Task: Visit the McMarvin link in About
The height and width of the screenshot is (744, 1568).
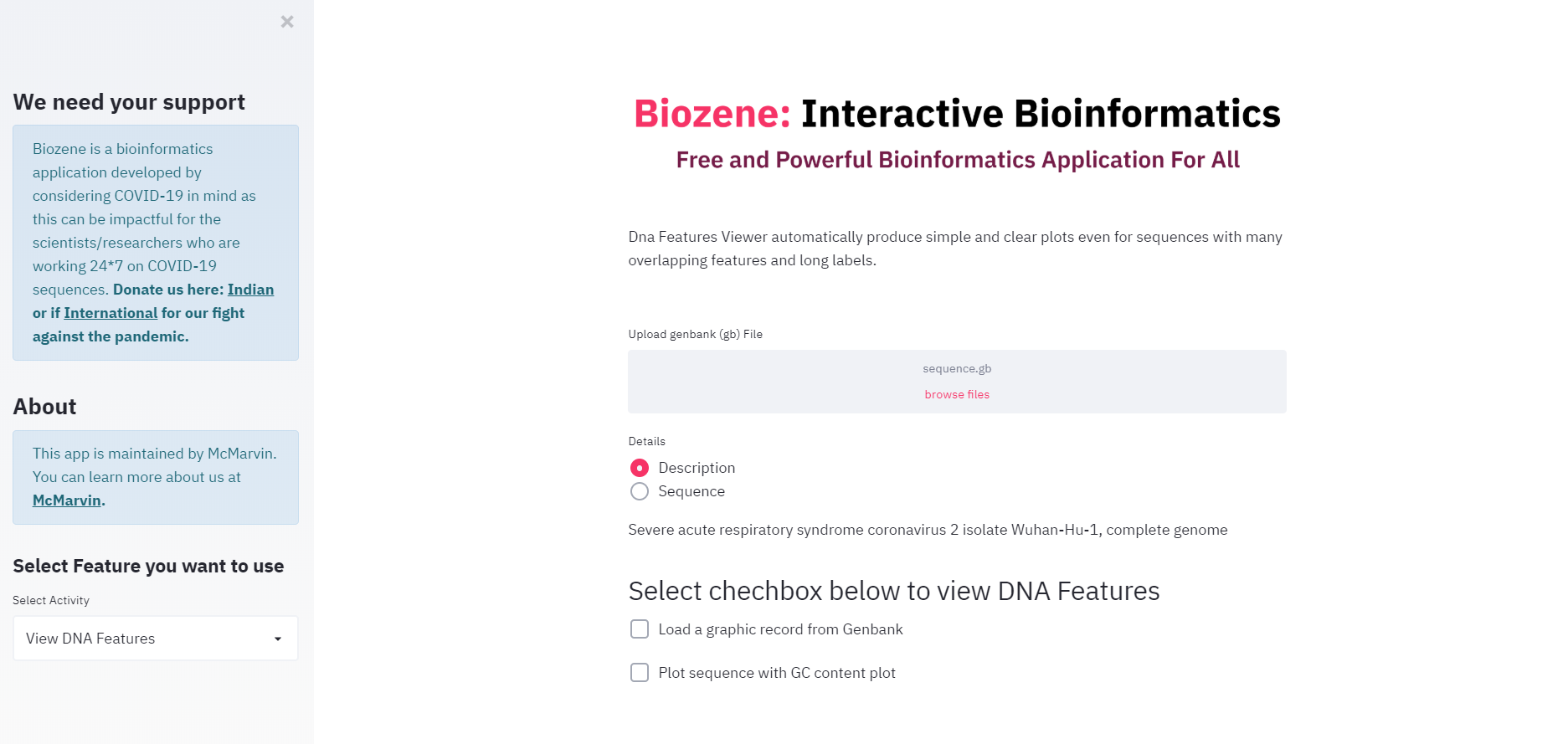Action: 67,500
